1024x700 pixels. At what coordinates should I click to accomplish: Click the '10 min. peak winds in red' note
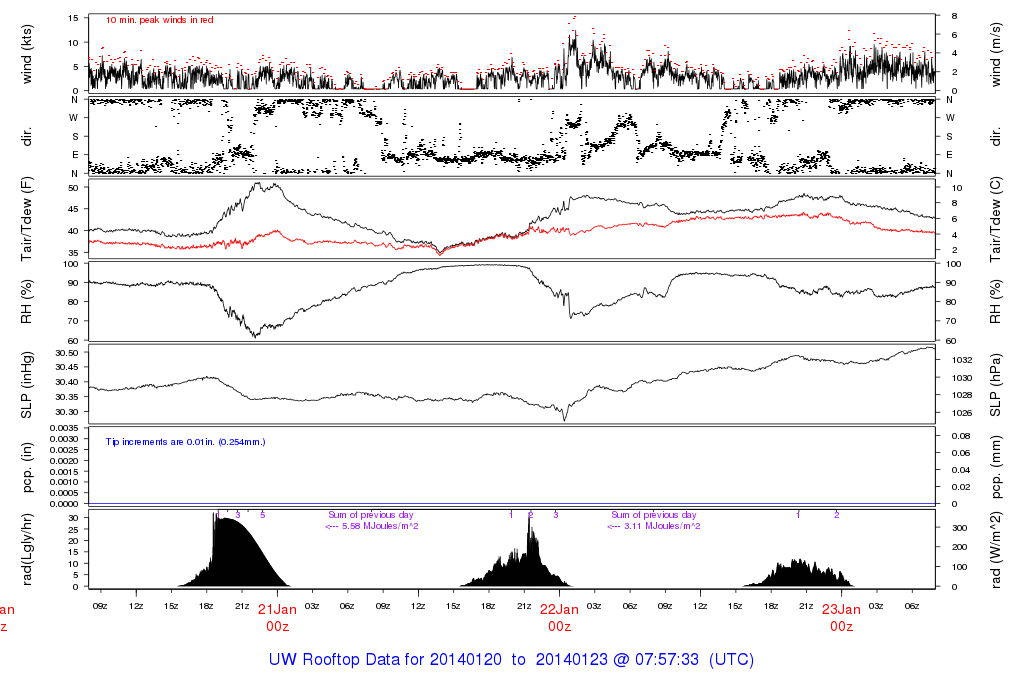[x=159, y=20]
